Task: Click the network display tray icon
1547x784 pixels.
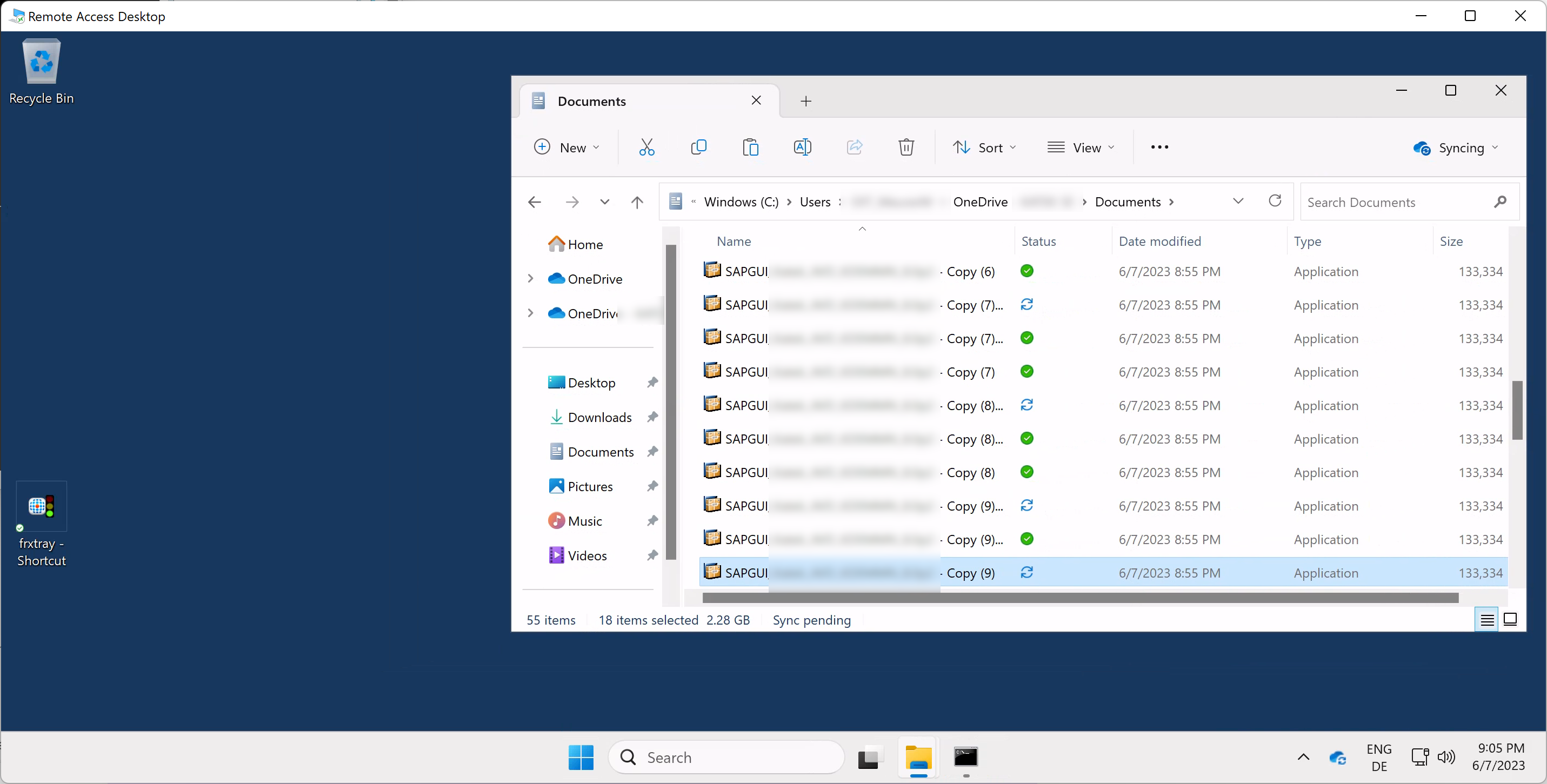Action: point(1419,757)
